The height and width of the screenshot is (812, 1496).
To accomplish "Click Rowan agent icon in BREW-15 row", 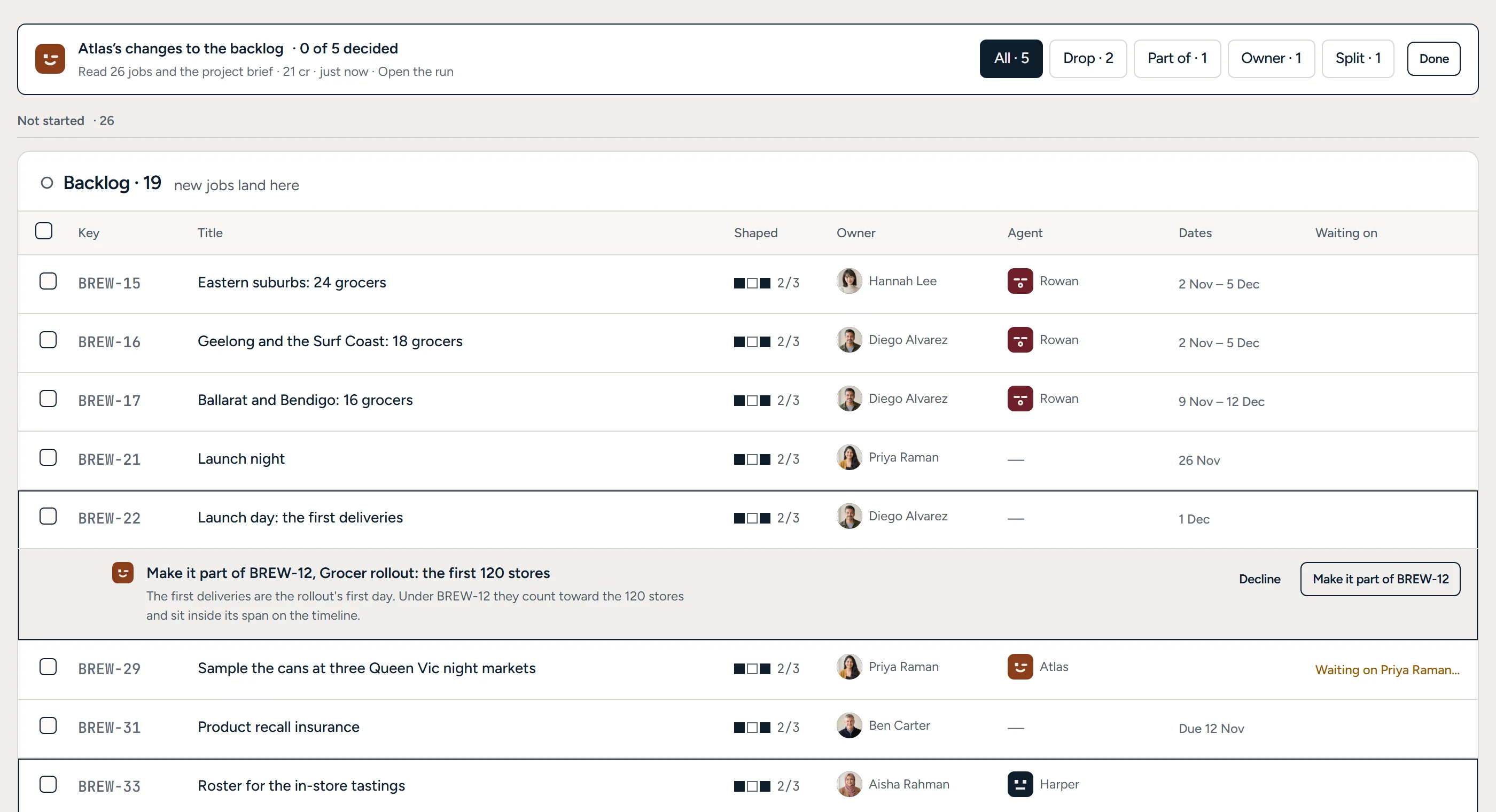I will click(1020, 281).
